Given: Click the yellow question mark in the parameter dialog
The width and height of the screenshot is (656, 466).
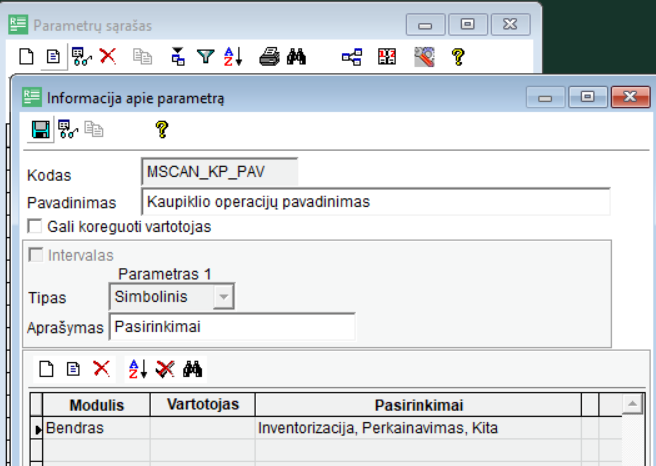Looking at the screenshot, I should [x=161, y=129].
